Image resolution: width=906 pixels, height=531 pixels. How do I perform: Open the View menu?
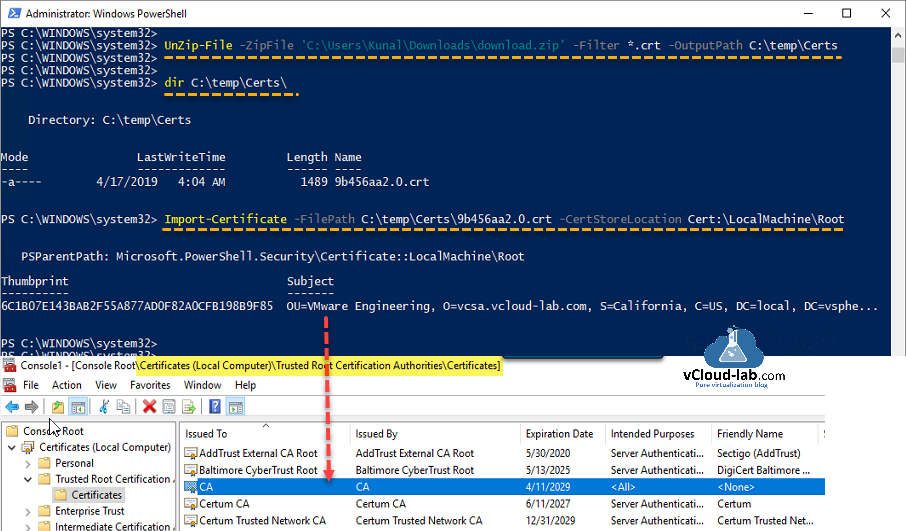point(106,385)
